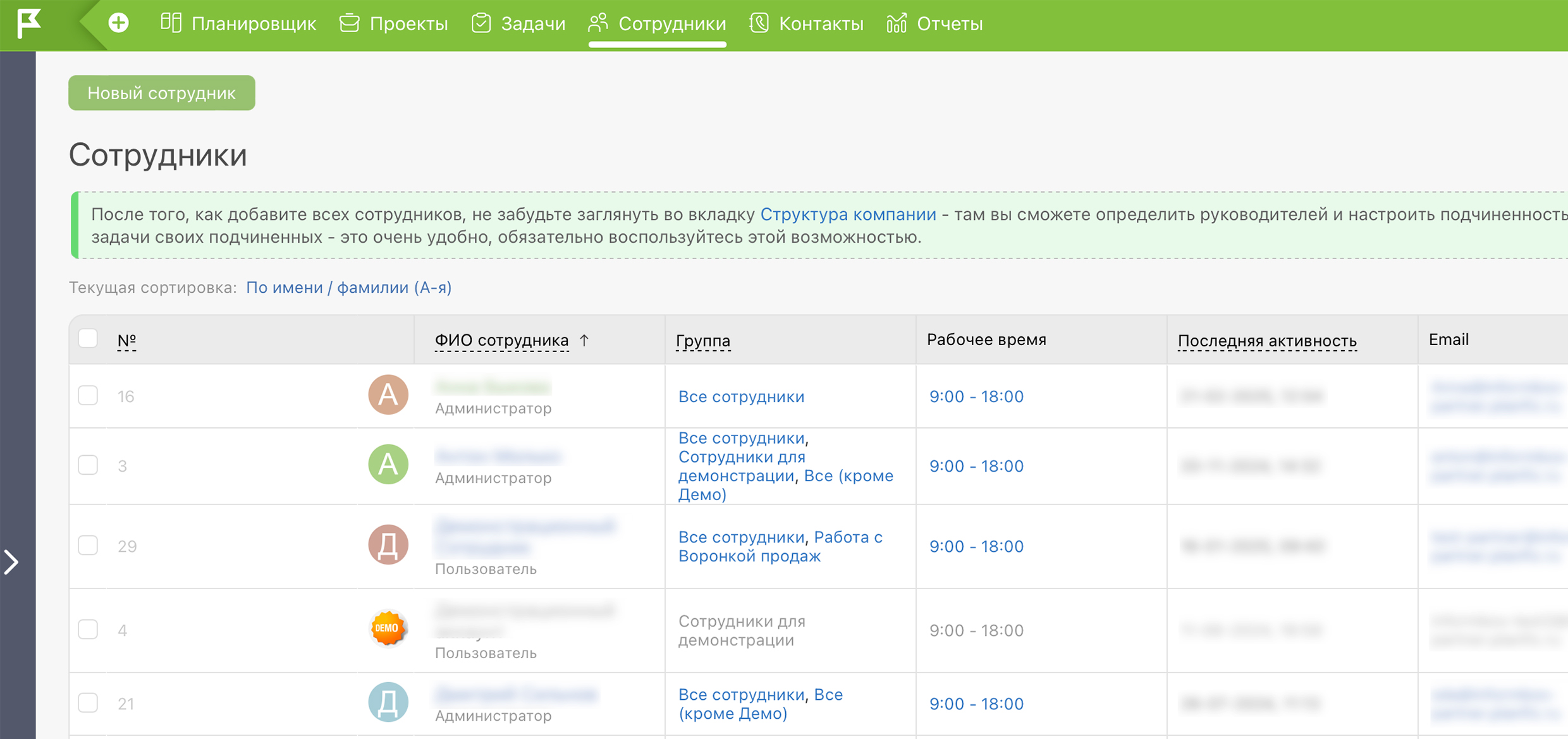Viewport: 1568px width, 739px height.
Task: Click the Сотрудники для демонстрации text in row 4
Action: click(x=742, y=630)
